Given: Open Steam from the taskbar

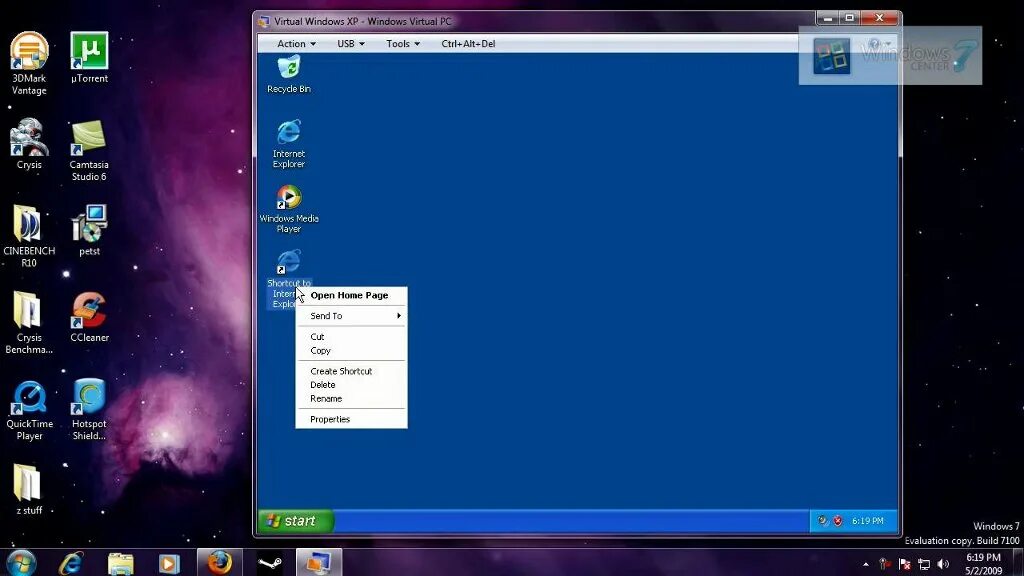Looking at the screenshot, I should click(269, 562).
